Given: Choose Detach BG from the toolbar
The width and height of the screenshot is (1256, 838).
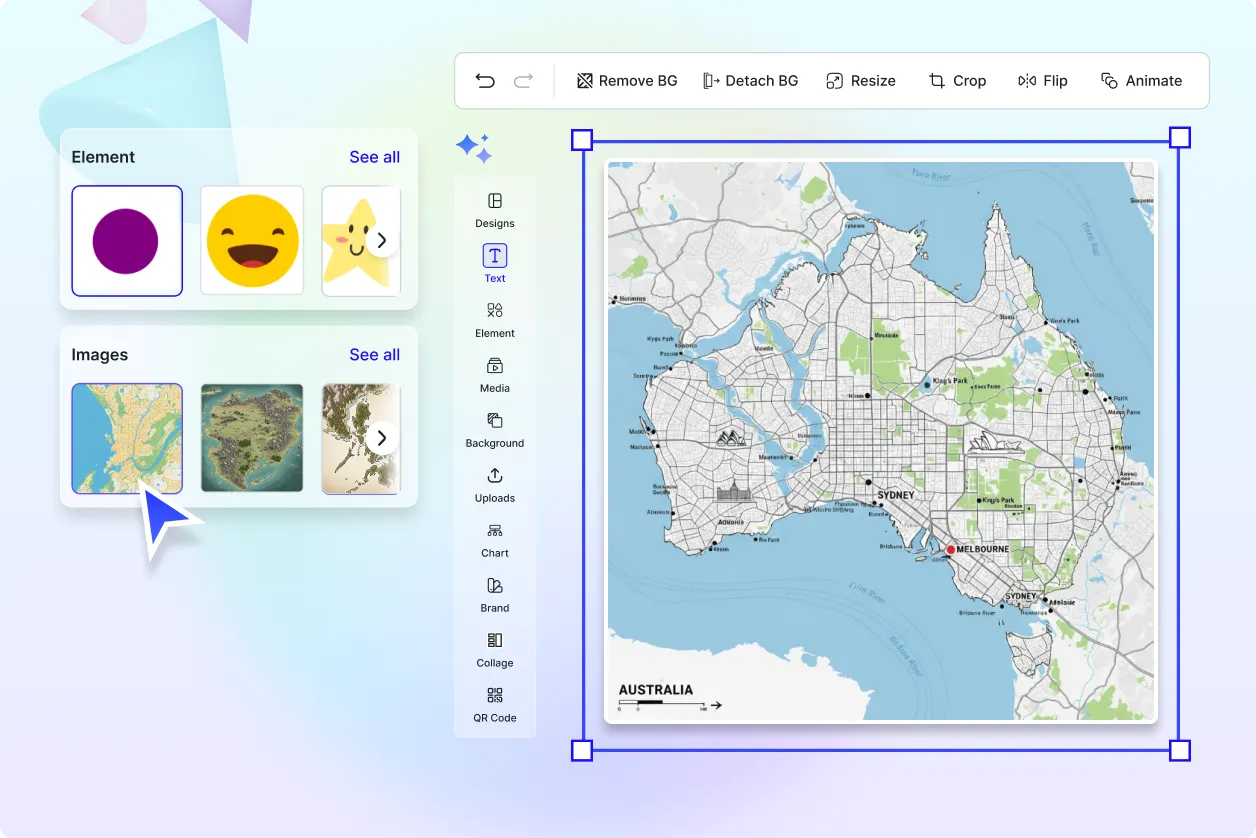Looking at the screenshot, I should [x=750, y=81].
